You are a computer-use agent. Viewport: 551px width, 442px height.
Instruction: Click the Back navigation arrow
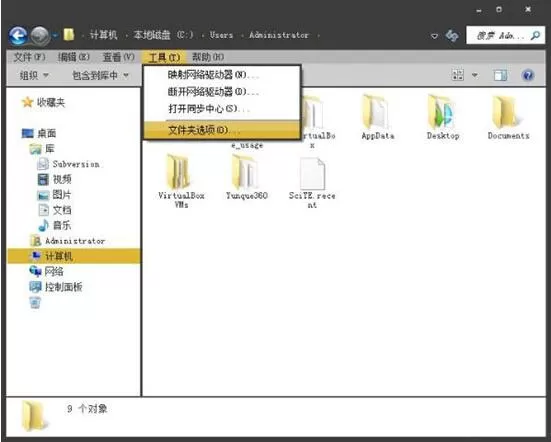[18, 35]
